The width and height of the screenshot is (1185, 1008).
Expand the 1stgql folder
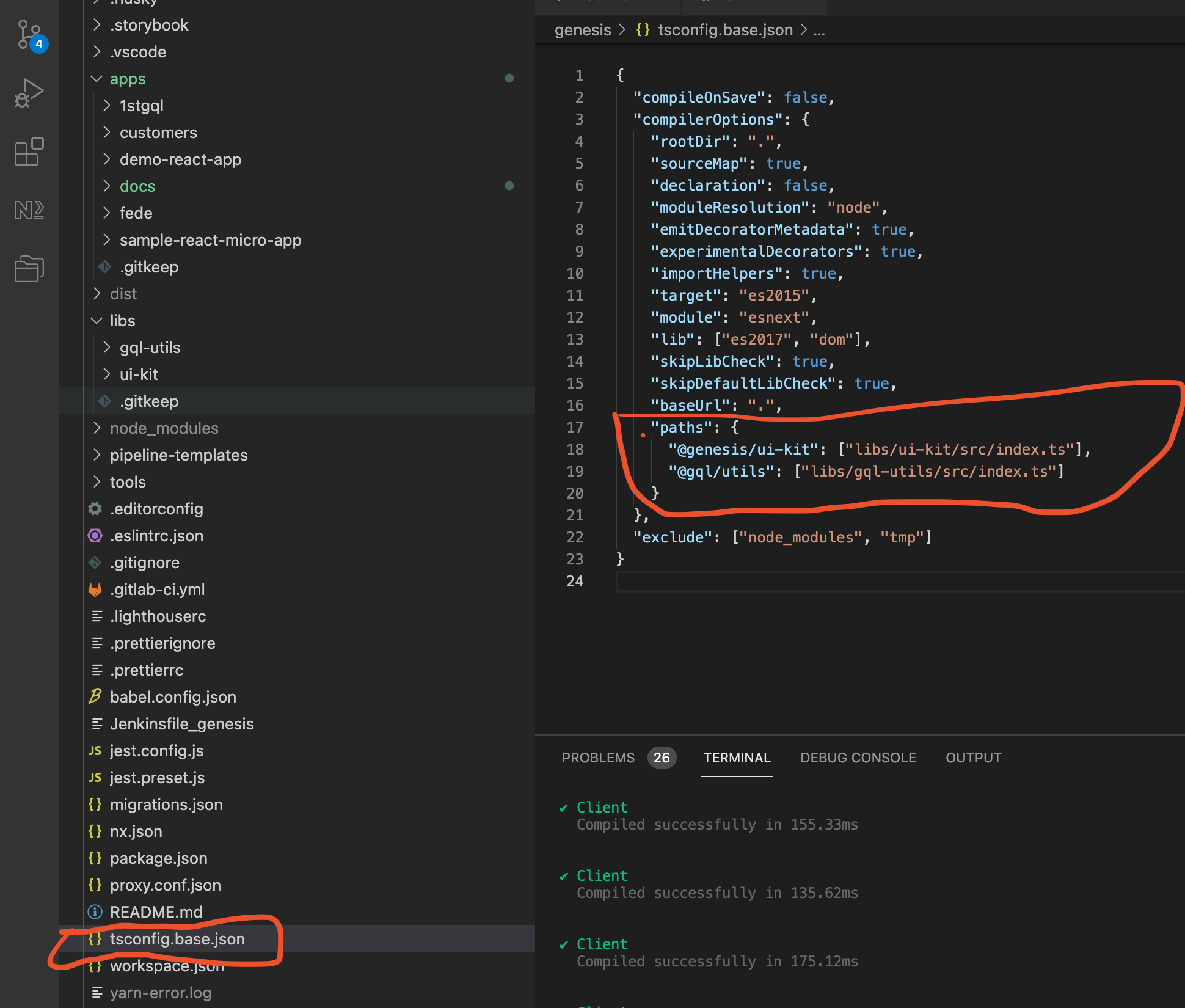tap(107, 105)
